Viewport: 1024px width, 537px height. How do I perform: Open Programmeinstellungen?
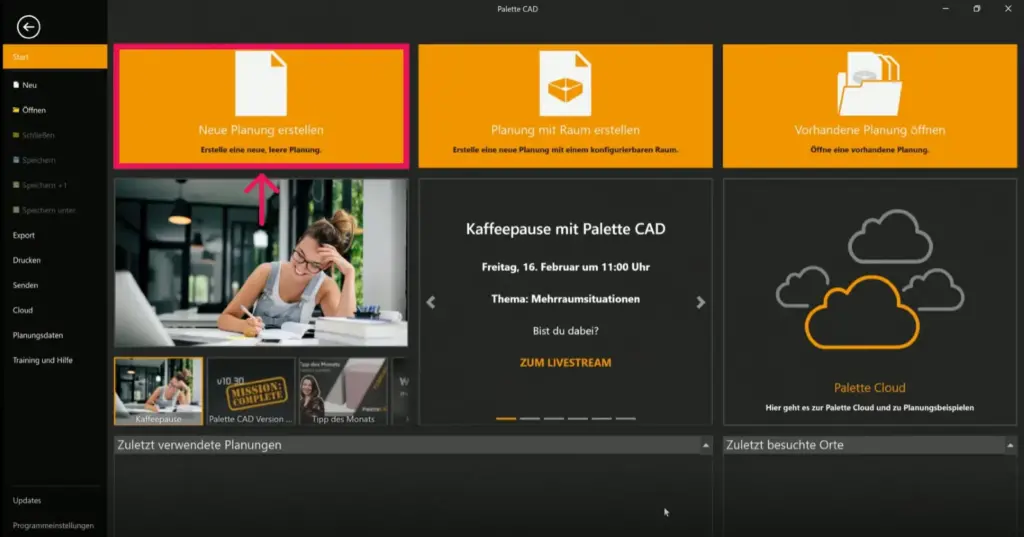pyautogui.click(x=55, y=525)
